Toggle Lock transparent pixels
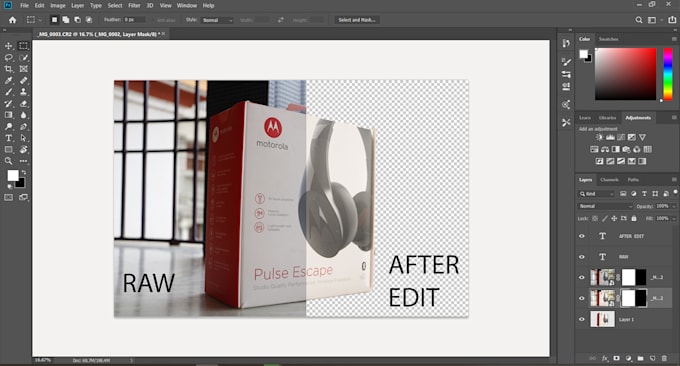 click(x=595, y=219)
